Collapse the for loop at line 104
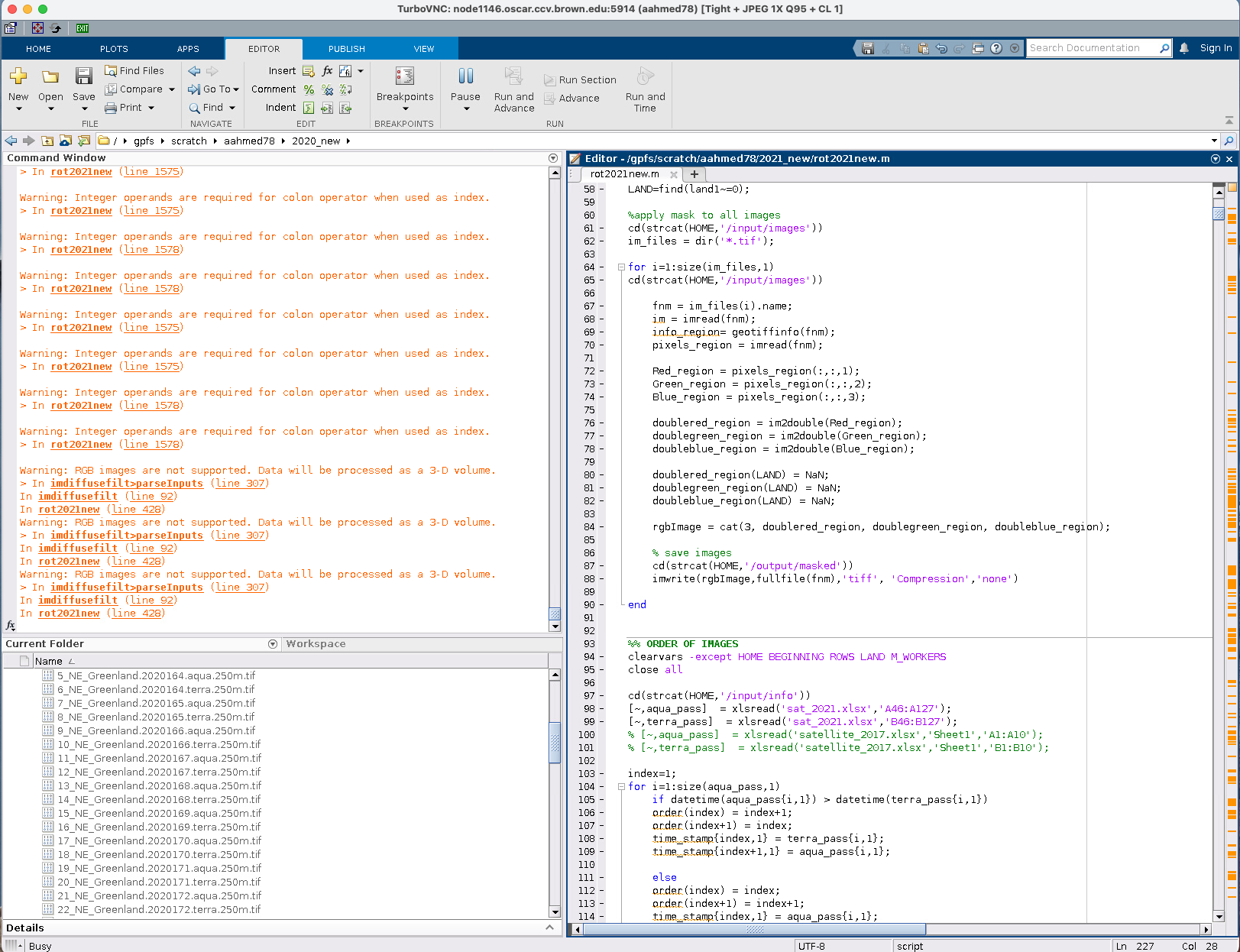1240x952 pixels. [621, 787]
